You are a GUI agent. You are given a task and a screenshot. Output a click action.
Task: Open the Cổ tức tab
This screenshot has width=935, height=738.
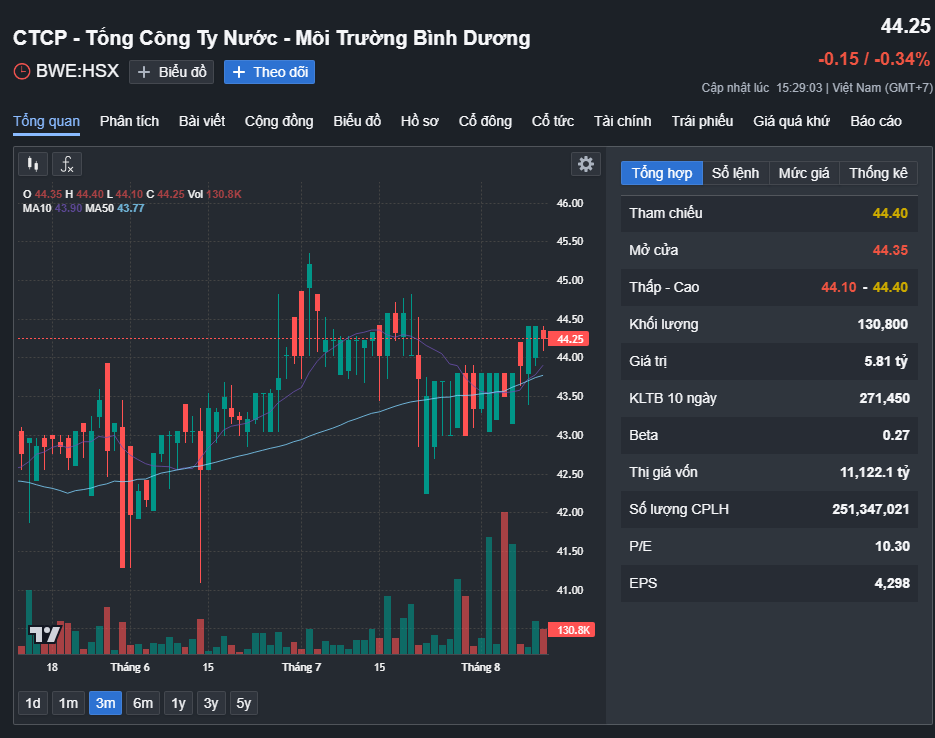[x=552, y=122]
